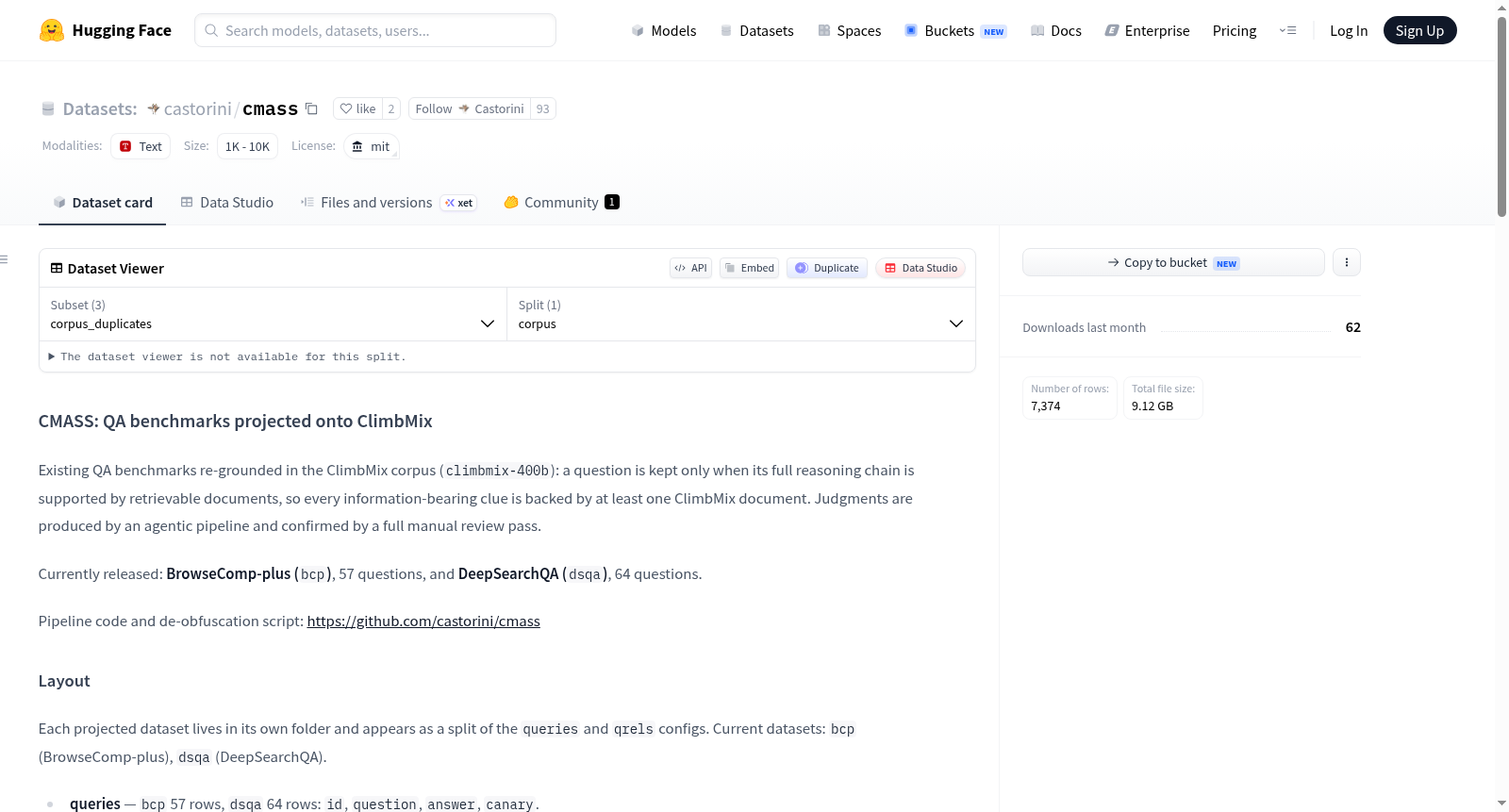Click the 1K - 10K size tag
This screenshot has width=1509, height=812.
coord(247,146)
